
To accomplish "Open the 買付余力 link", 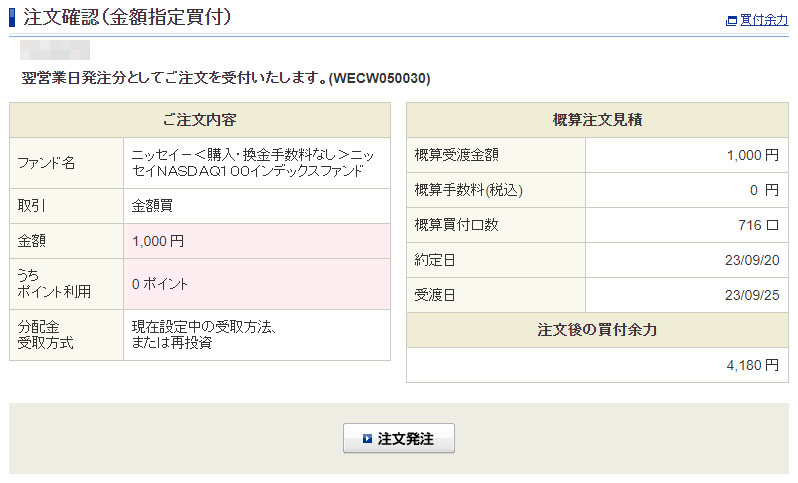I will [764, 20].
